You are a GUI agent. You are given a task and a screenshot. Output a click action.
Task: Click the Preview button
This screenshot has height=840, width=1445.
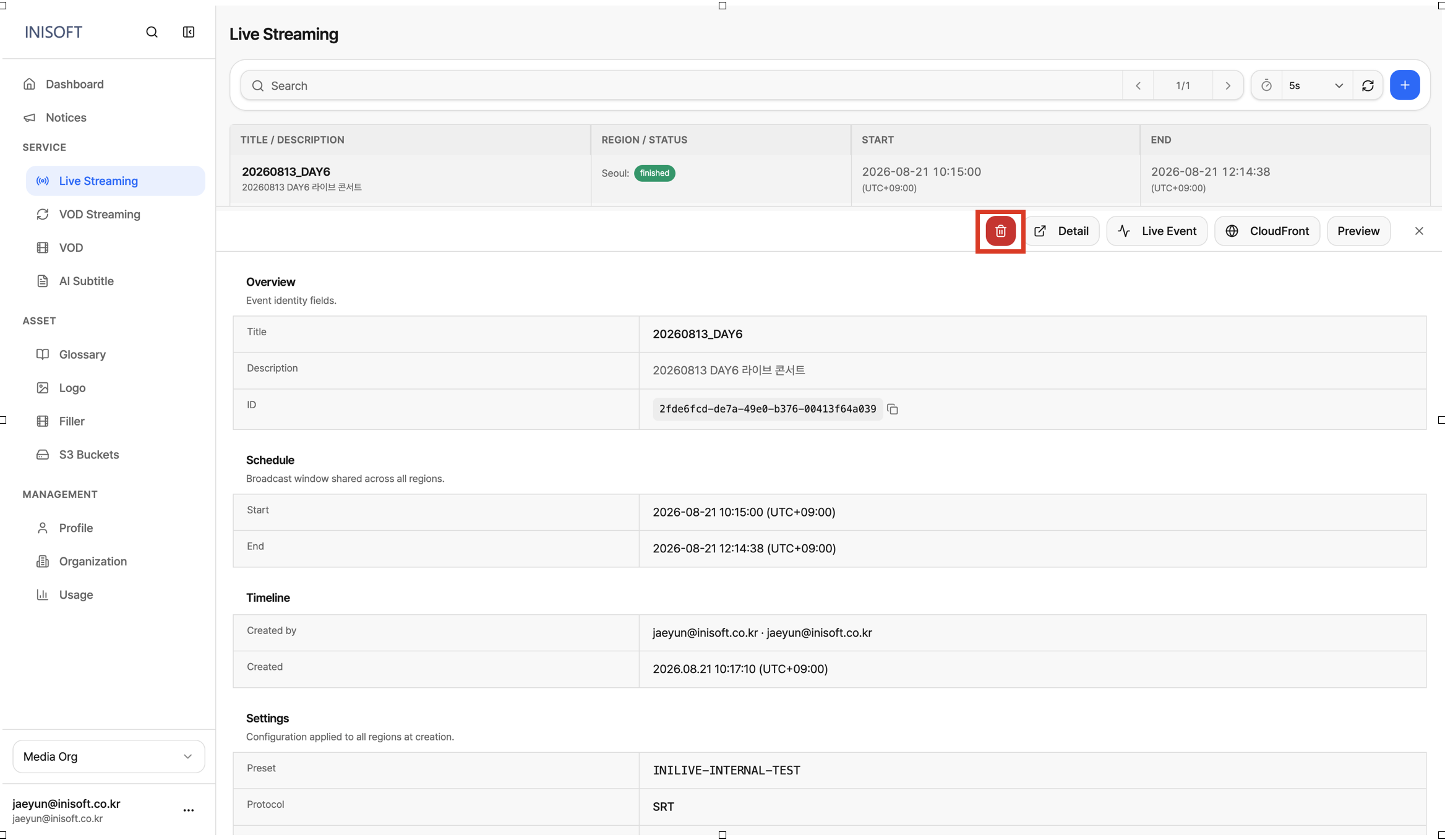coord(1358,231)
